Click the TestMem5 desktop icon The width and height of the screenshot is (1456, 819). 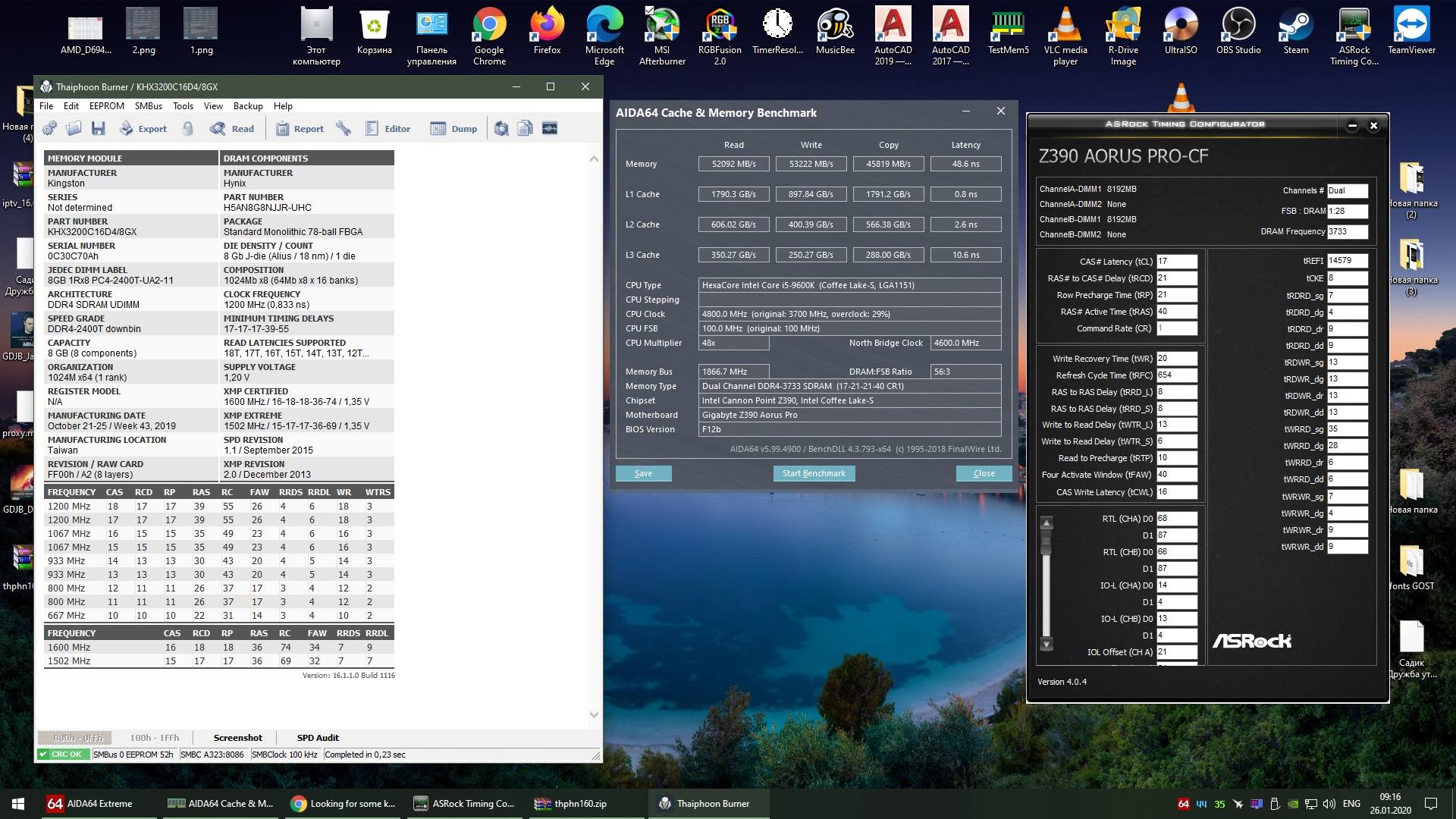[x=1008, y=32]
